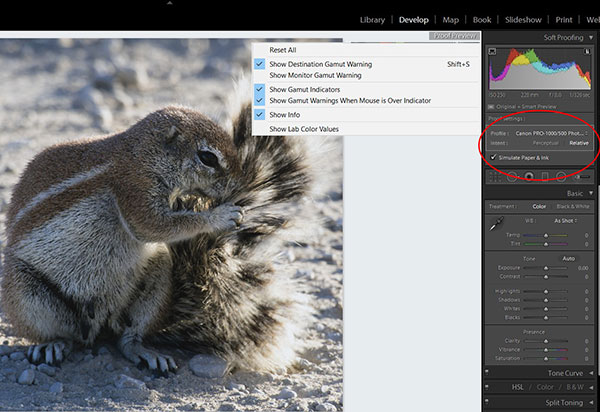Viewport: 600px width, 412px height.
Task: Toggle destination gamut warning icon in histogram
Action: pyautogui.click(x=589, y=50)
